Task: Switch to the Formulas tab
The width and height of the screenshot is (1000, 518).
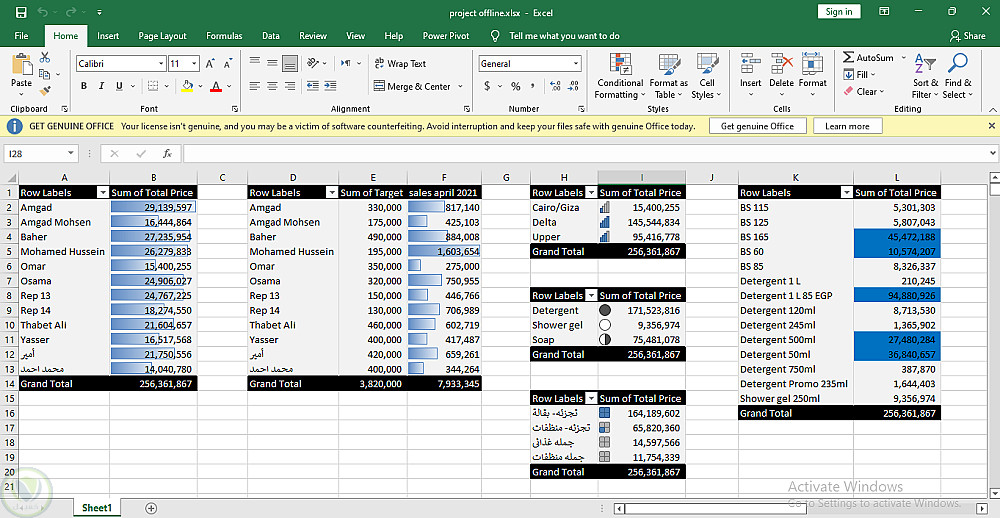Action: [224, 36]
